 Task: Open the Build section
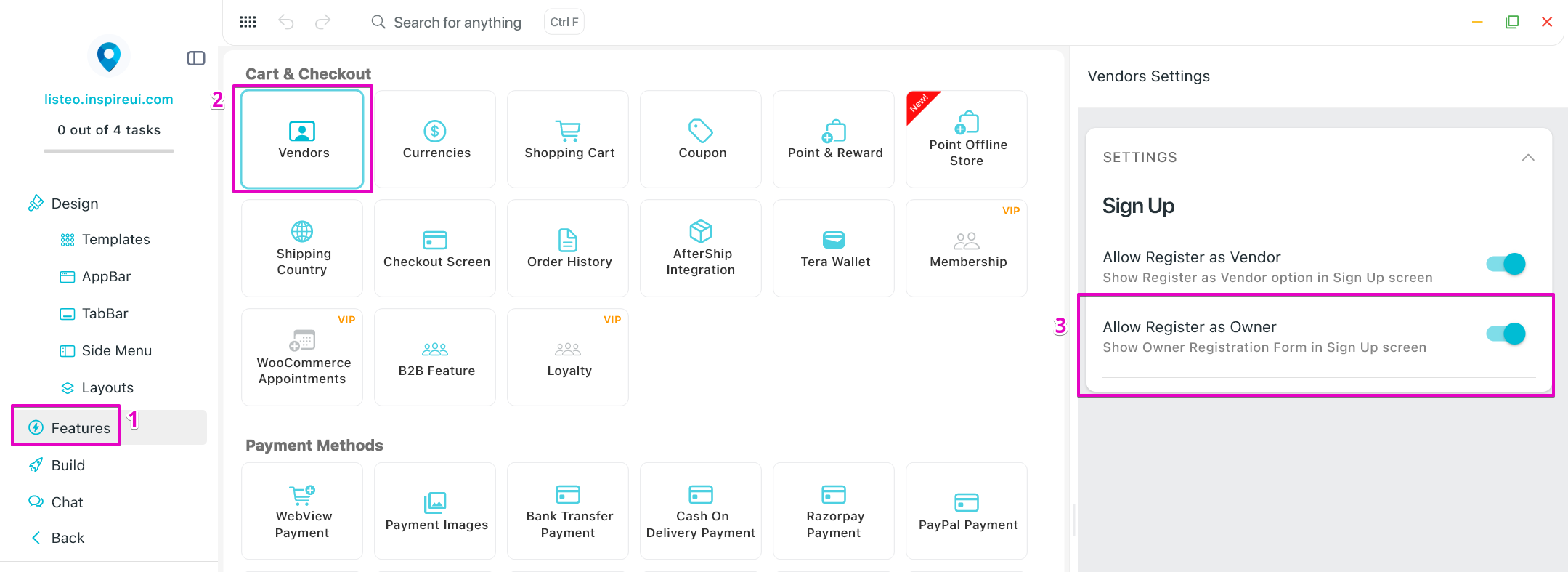point(68,465)
